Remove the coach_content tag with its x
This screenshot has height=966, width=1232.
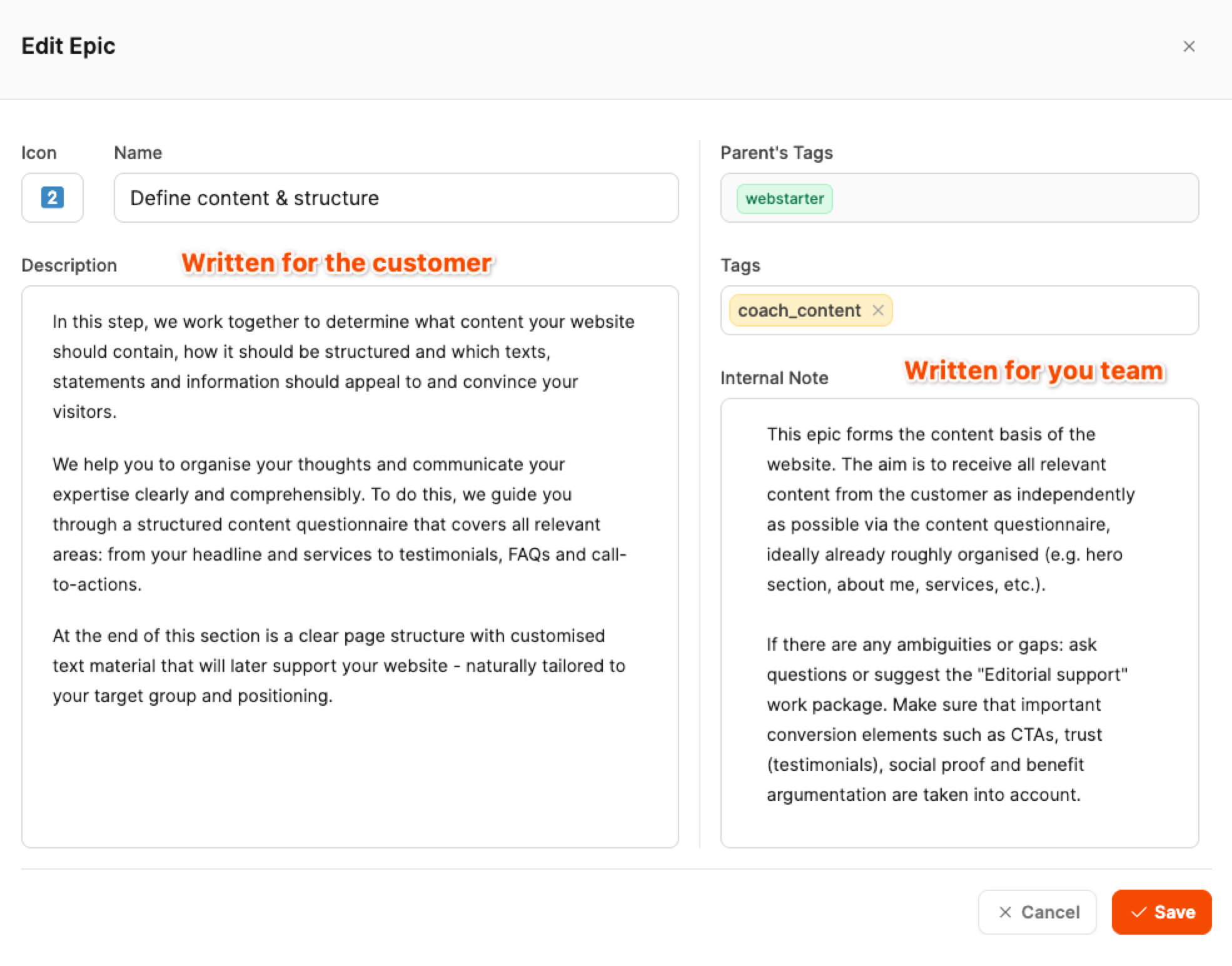pyautogui.click(x=878, y=310)
